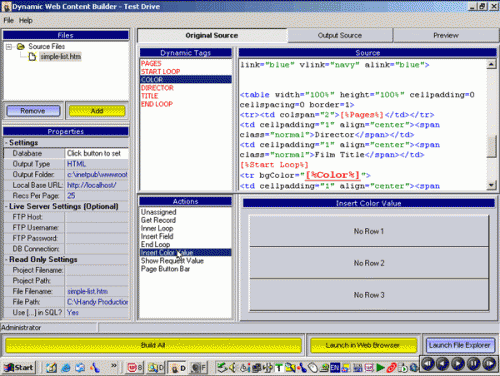Click the Output Folder value field
500x376 pixels.
[x=97, y=175]
